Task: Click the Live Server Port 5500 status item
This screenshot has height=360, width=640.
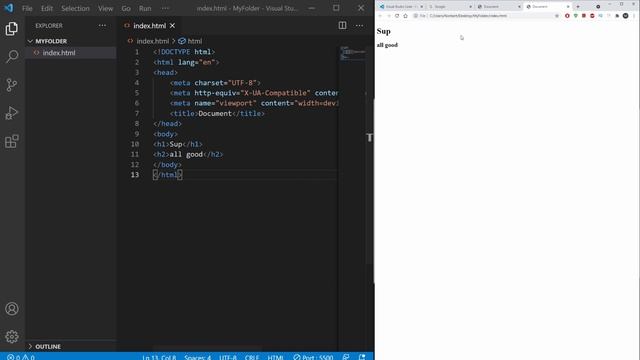Action: point(313,357)
